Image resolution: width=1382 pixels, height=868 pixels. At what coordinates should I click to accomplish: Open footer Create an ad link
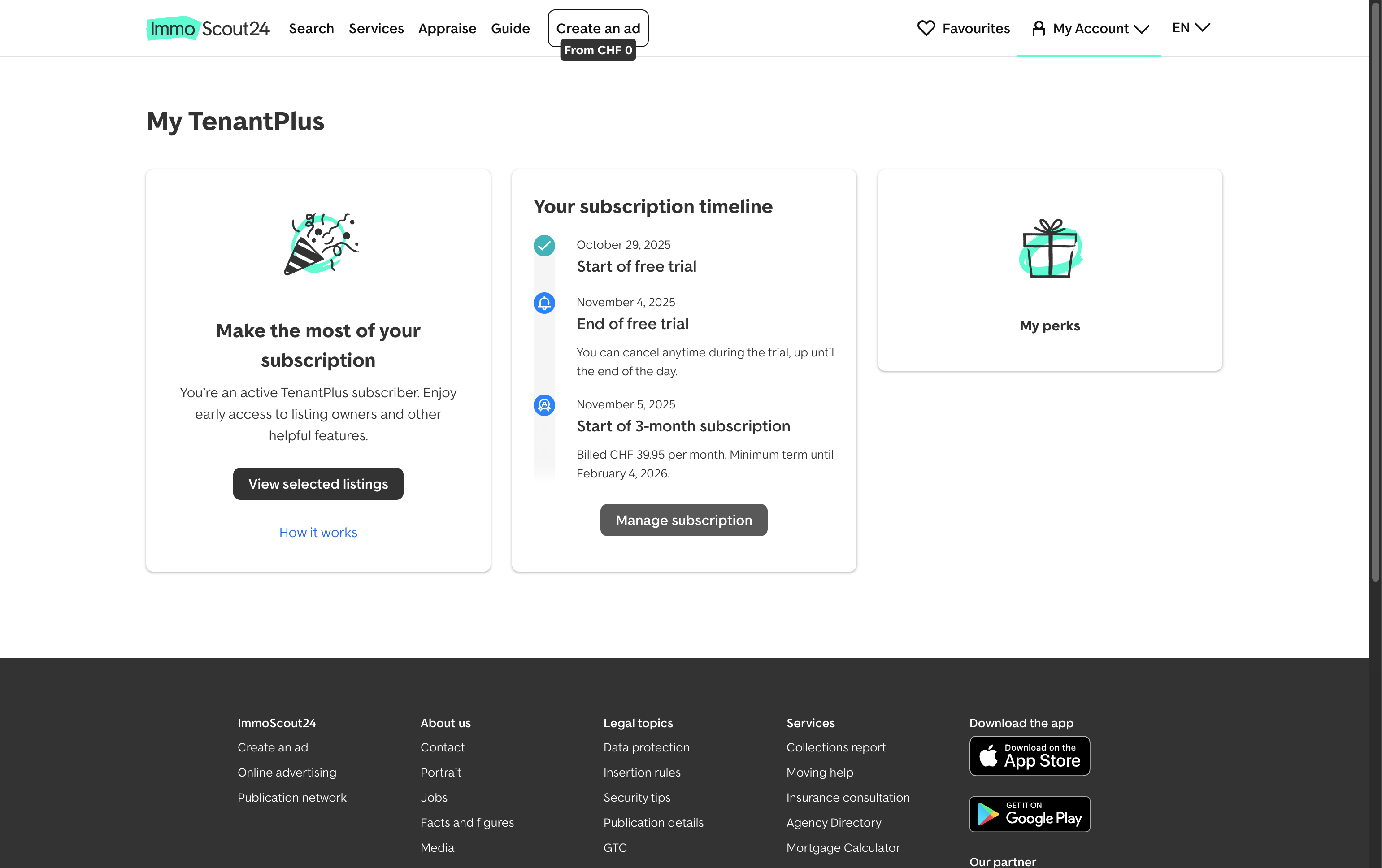(x=273, y=747)
